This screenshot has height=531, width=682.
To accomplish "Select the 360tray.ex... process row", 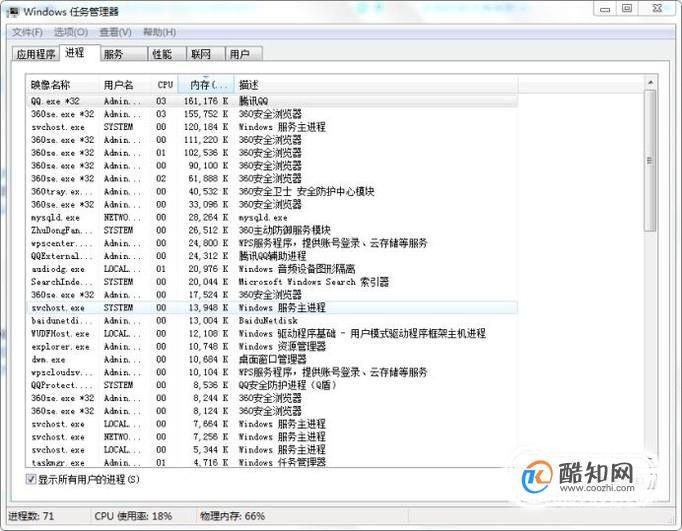I will [x=272, y=191].
